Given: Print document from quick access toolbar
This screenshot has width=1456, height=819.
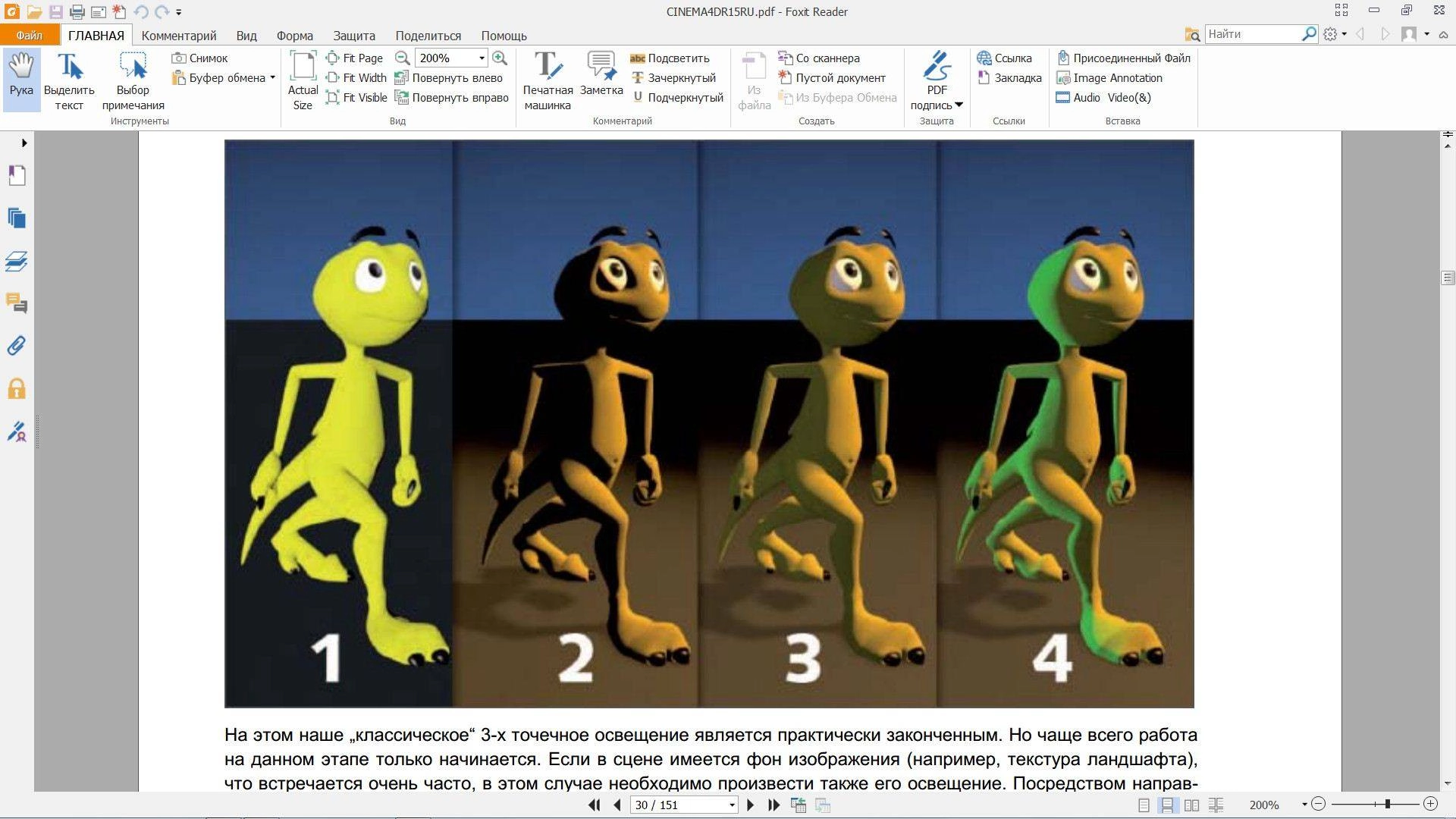Looking at the screenshot, I should coord(77,11).
